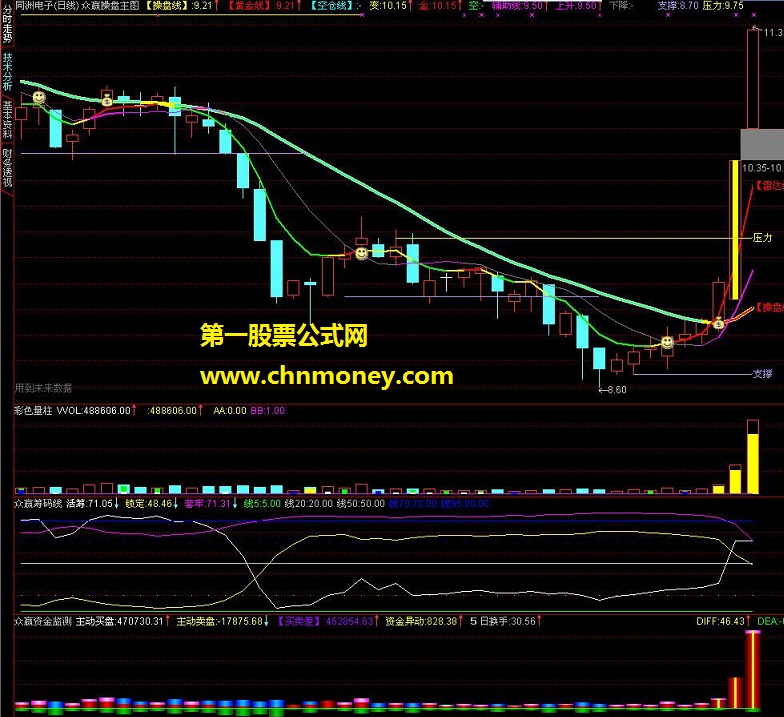
Task: Click the gray price range box at right
Action: click(x=762, y=144)
